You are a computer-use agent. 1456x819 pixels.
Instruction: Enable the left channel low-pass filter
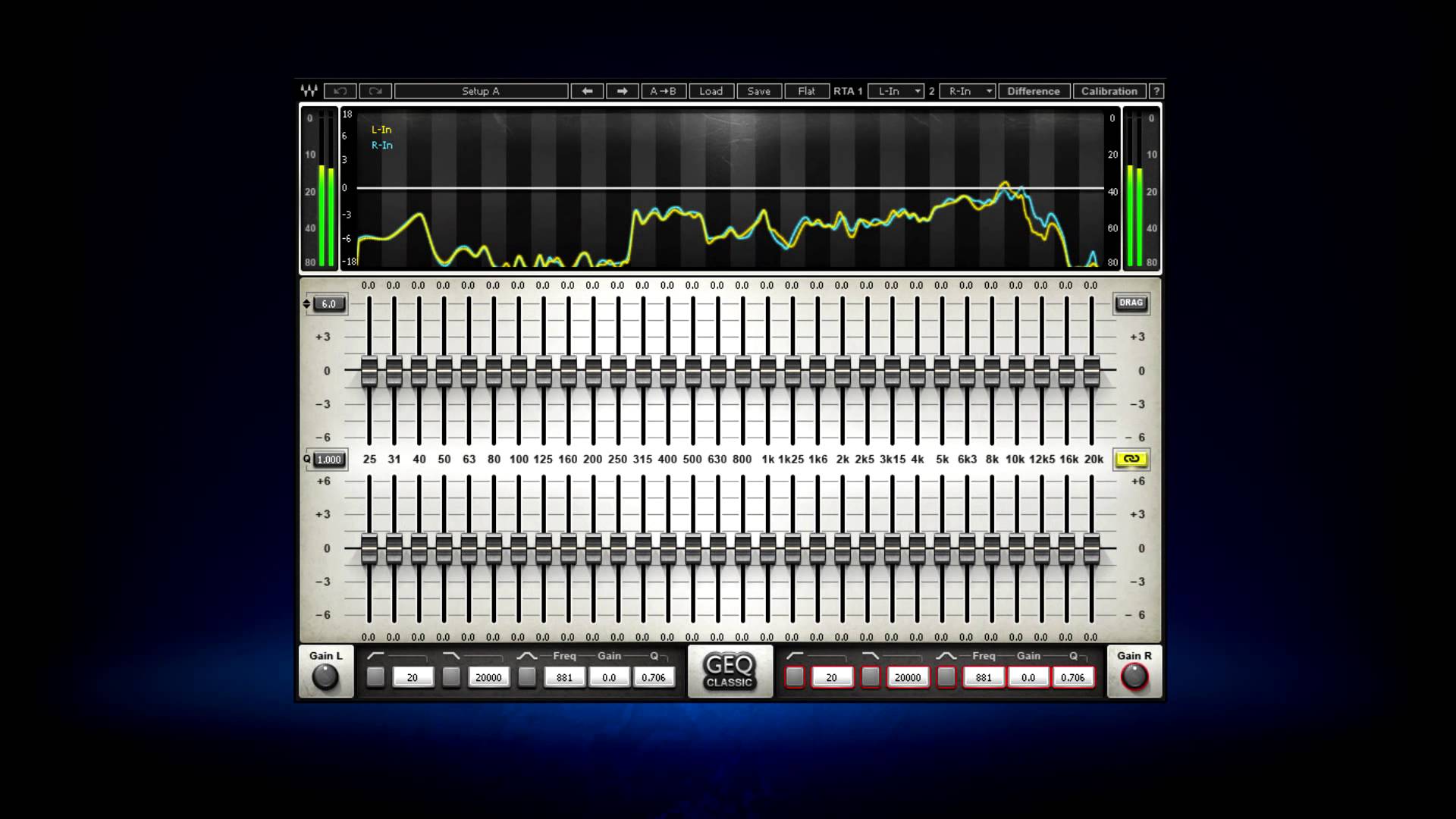pyautogui.click(x=451, y=677)
